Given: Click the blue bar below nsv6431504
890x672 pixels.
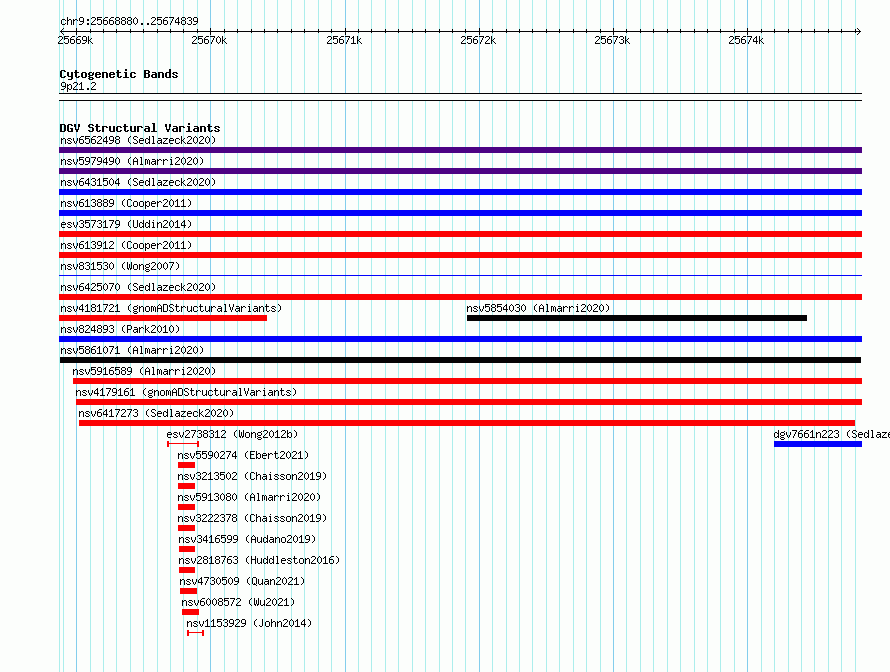Looking at the screenshot, I should [x=460, y=192].
